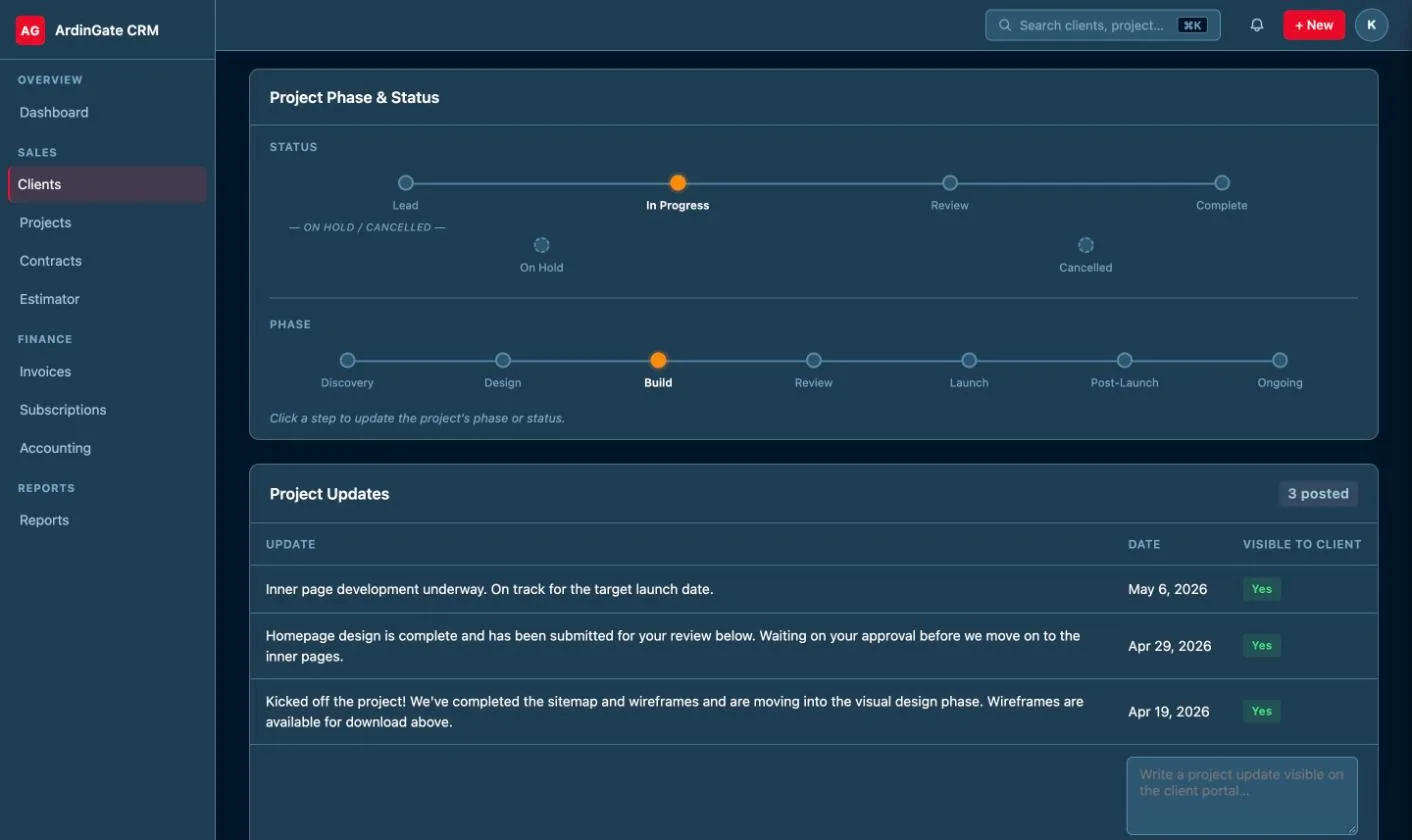Open Subscriptions in the sidebar
This screenshot has width=1412, height=840.
point(108,409)
